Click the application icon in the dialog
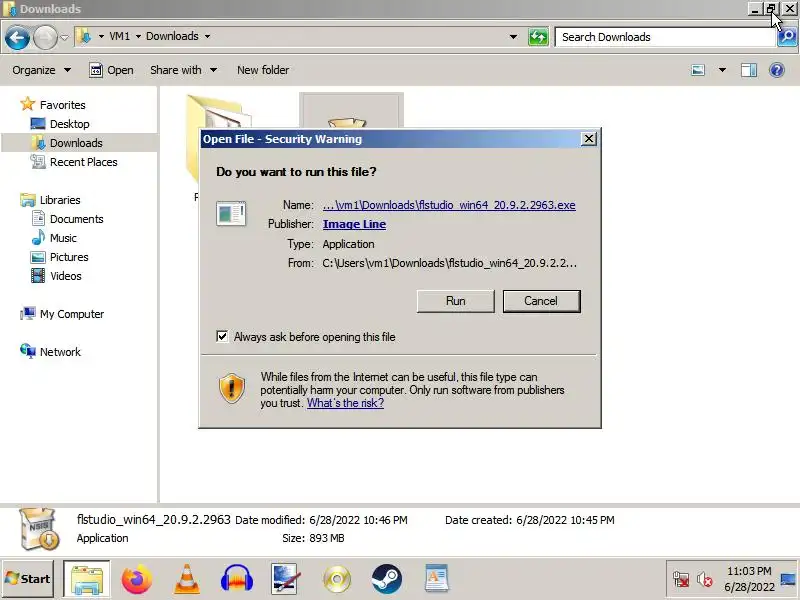The image size is (800, 600). click(x=231, y=213)
